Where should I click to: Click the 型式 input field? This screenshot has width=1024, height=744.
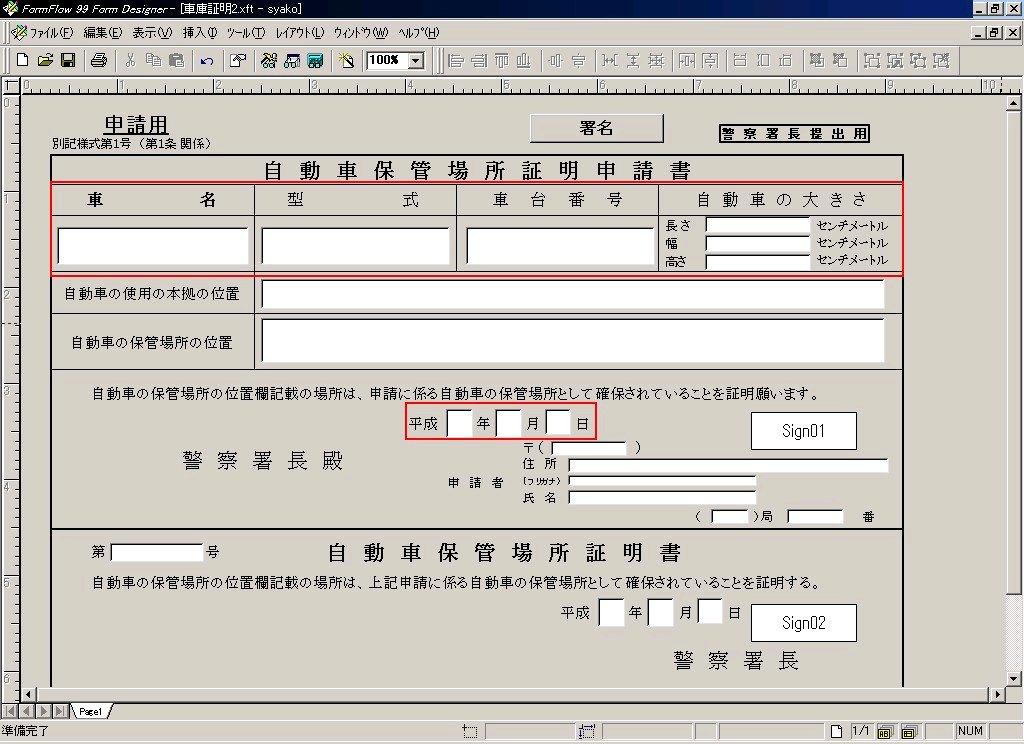pos(355,246)
